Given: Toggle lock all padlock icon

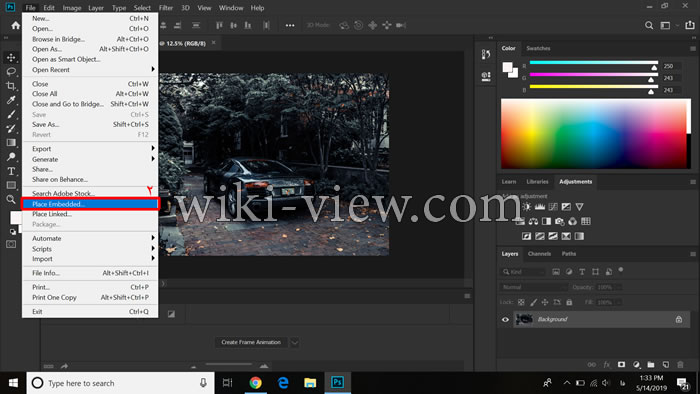Looking at the screenshot, I should click(x=569, y=302).
